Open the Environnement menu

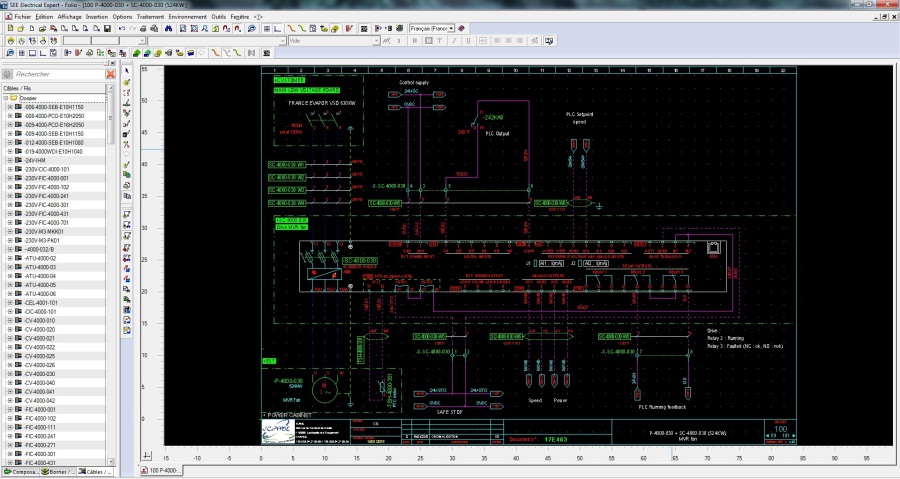pyautogui.click(x=188, y=17)
